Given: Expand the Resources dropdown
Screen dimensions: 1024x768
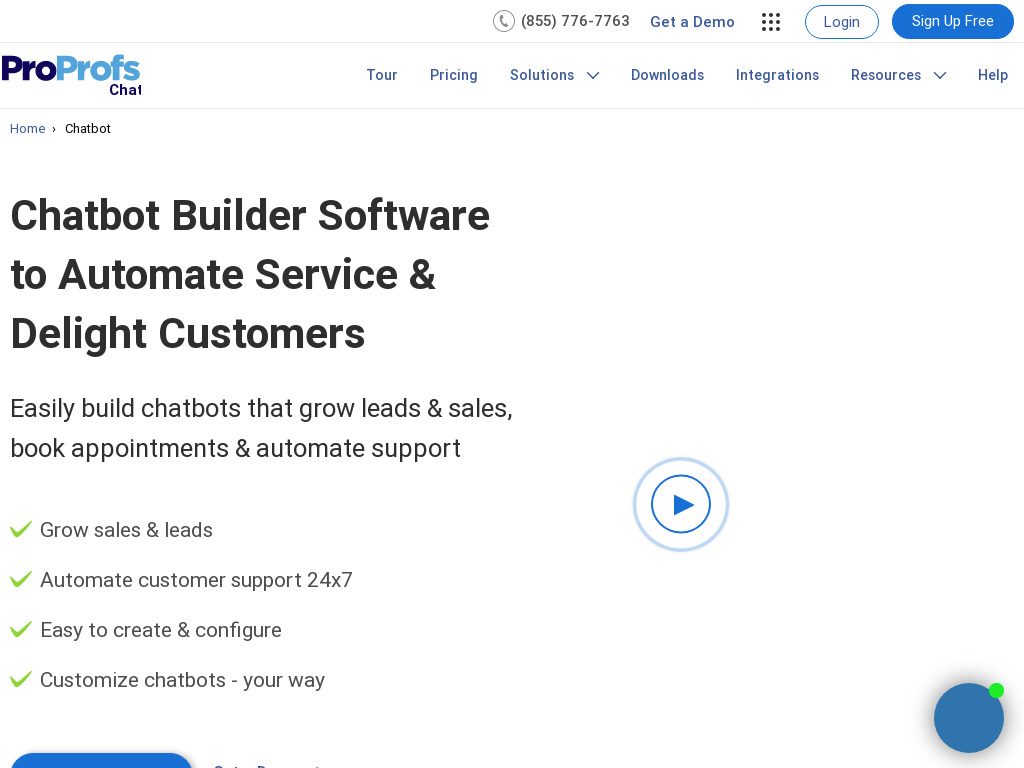Looking at the screenshot, I should [898, 75].
